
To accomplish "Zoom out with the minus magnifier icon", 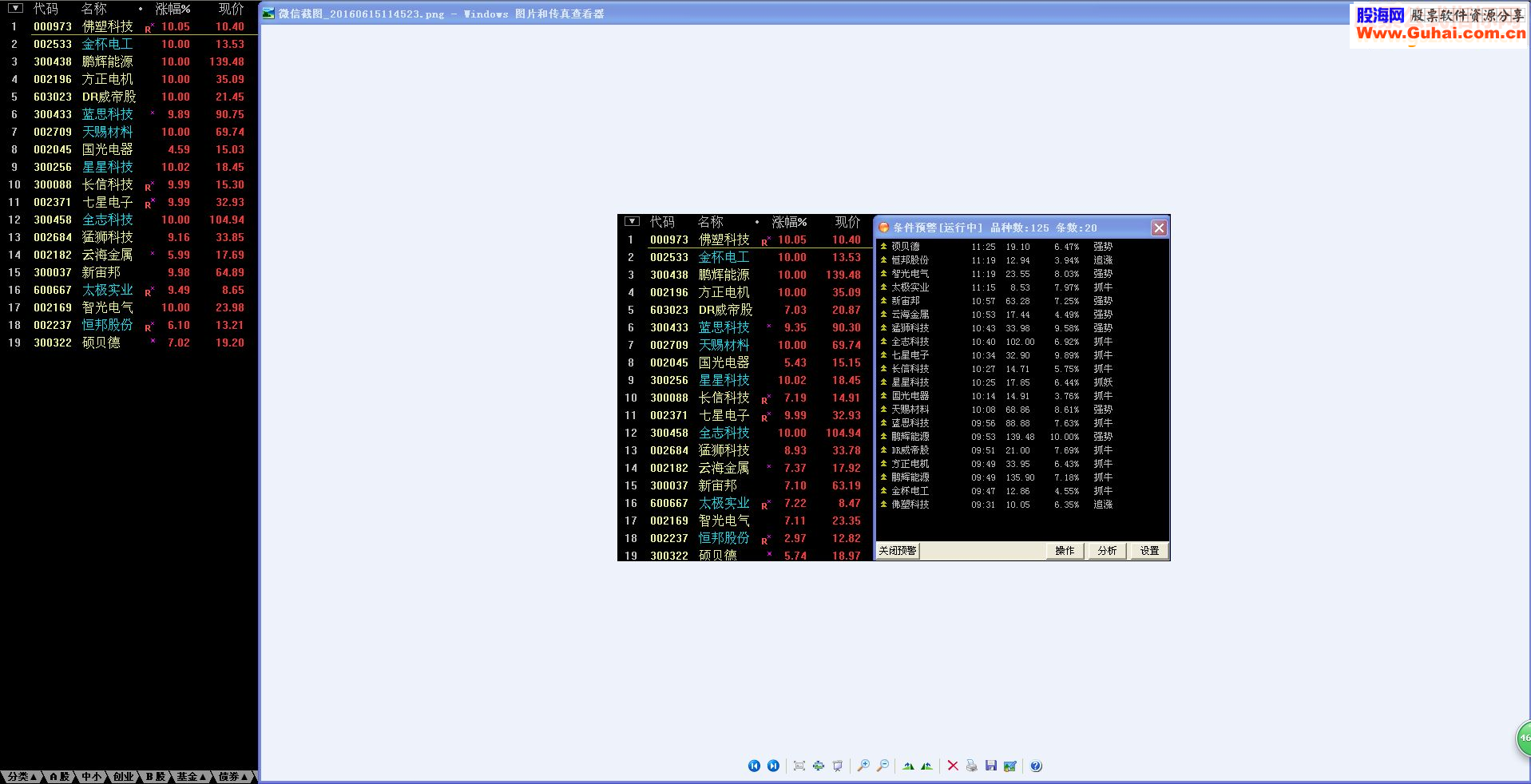I will [x=883, y=766].
